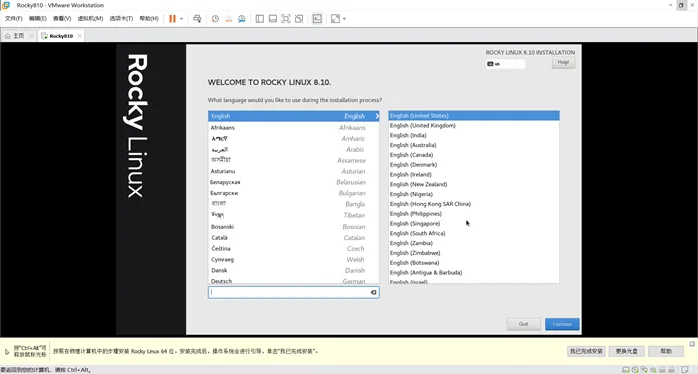Click the stretch guest display icon

[x=335, y=19]
